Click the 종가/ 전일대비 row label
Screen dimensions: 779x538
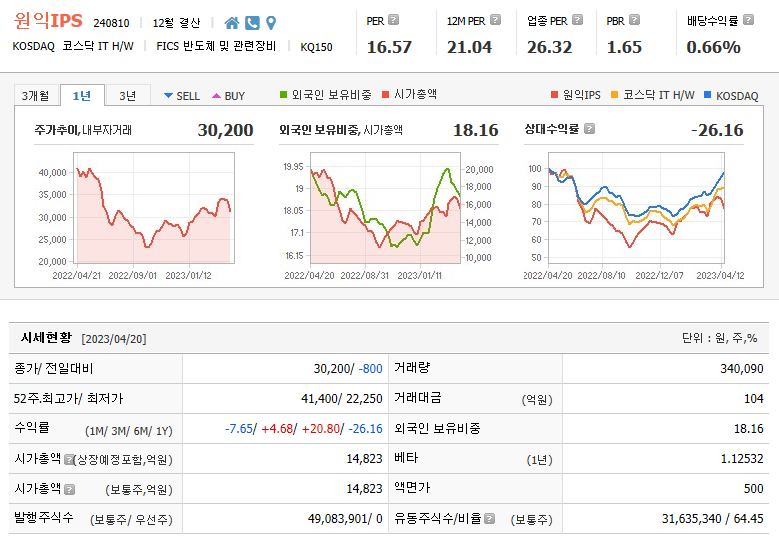[x=54, y=369]
